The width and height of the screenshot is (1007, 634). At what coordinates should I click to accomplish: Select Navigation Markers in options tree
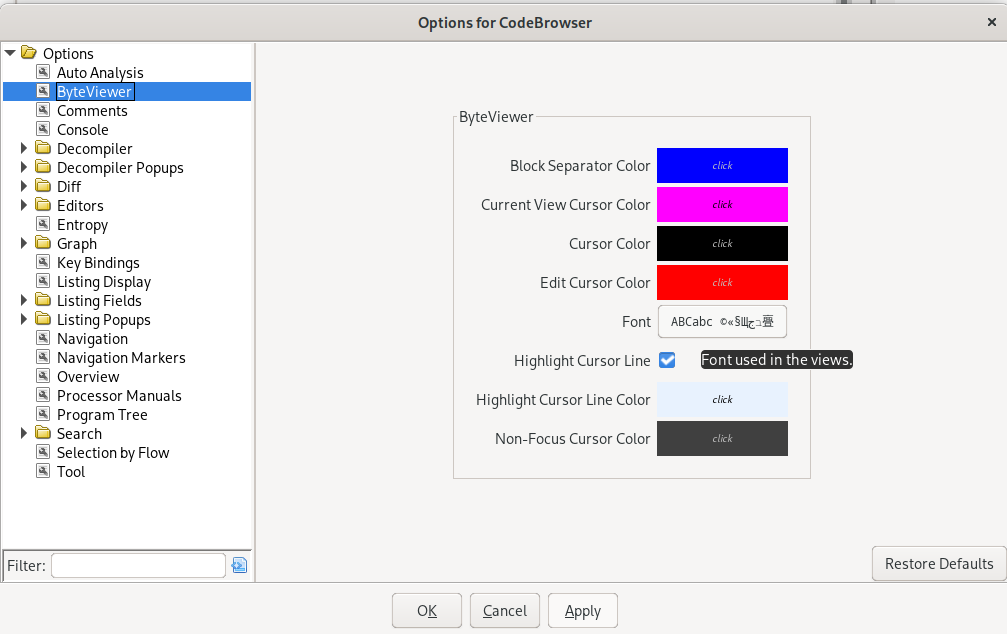pos(121,358)
